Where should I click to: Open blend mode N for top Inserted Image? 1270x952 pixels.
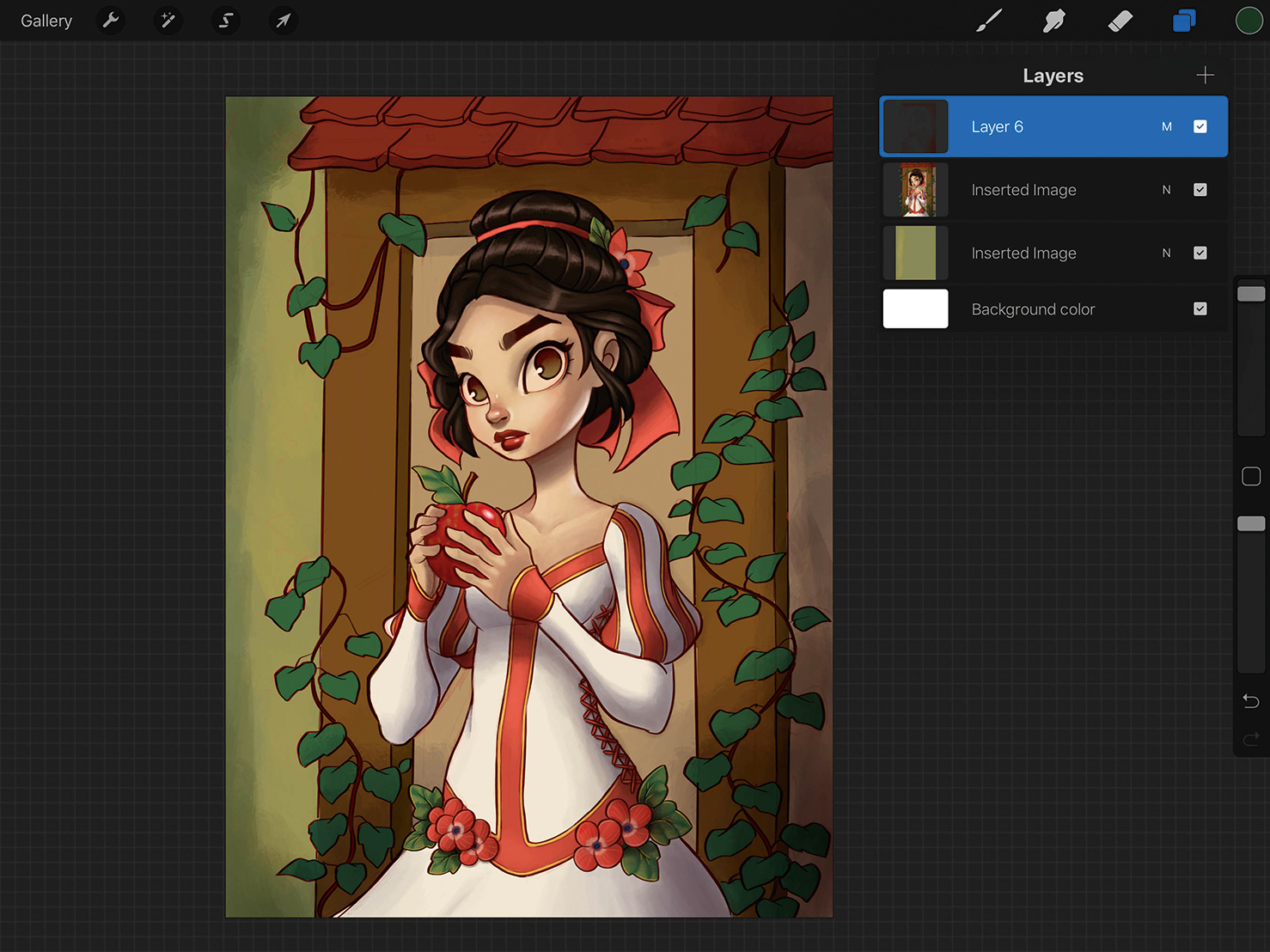(x=1167, y=190)
